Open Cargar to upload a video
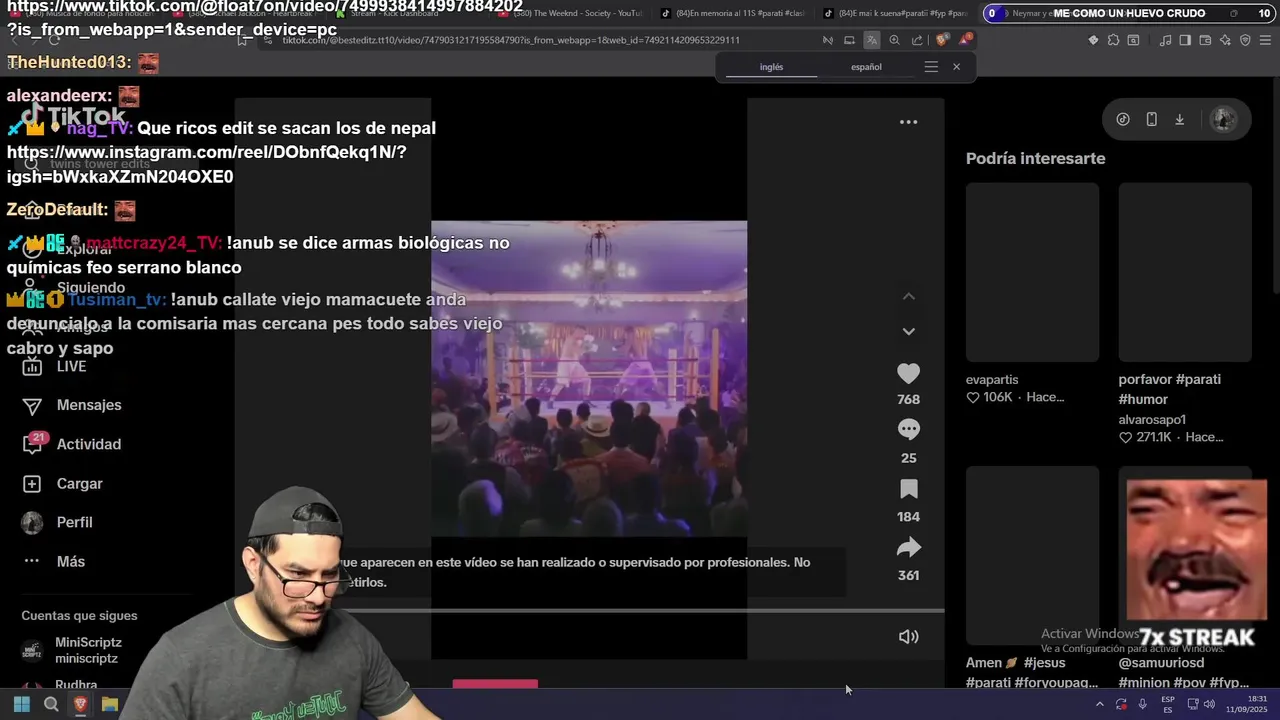The image size is (1280, 720). click(x=64, y=484)
